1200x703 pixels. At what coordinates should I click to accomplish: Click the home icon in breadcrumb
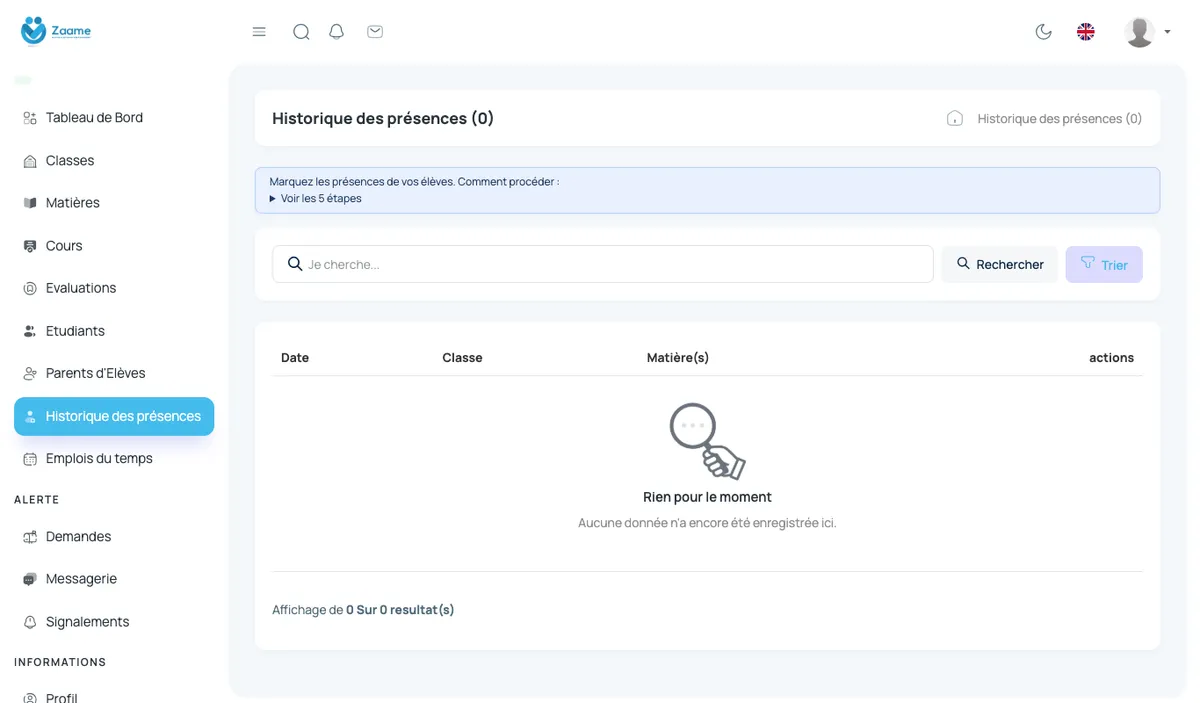tap(955, 118)
